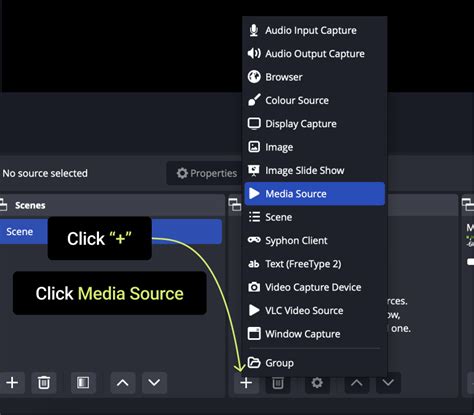
Task: Click the camera icon beside Video Capture Device
Action: 254,287
